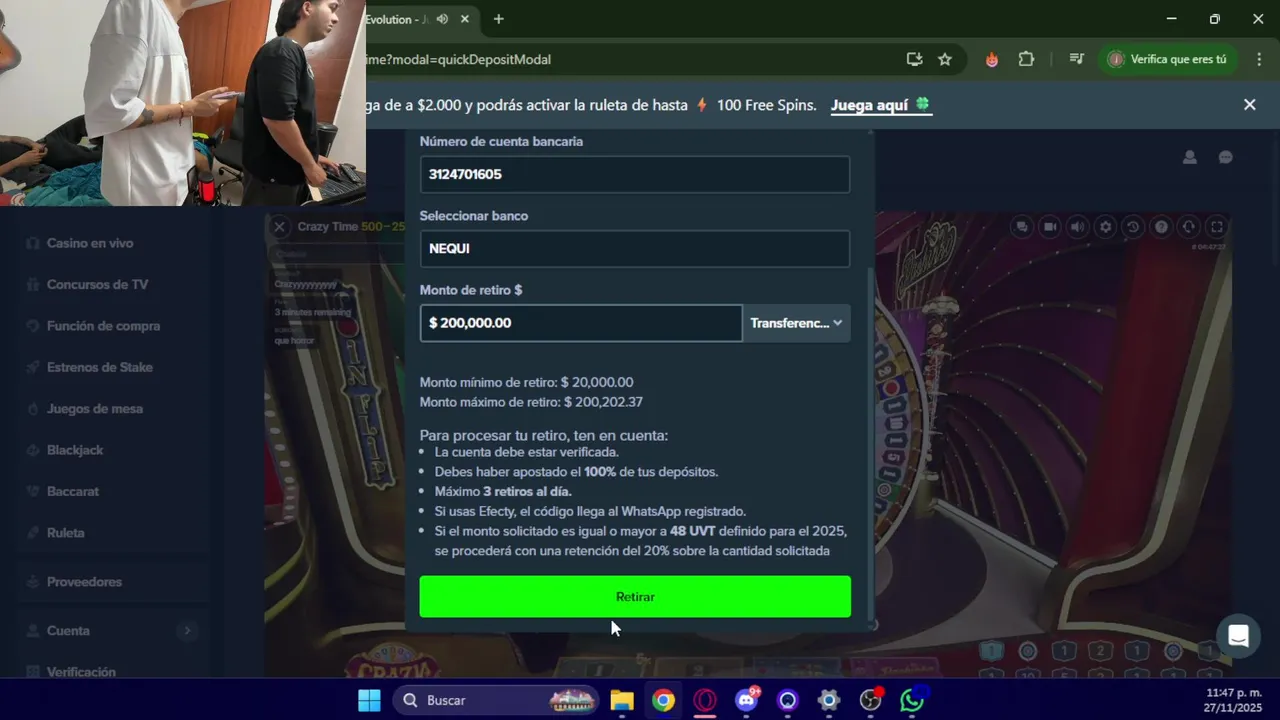The height and width of the screenshot is (720, 1280).
Task: Open Discord from the taskbar
Action: 746,700
